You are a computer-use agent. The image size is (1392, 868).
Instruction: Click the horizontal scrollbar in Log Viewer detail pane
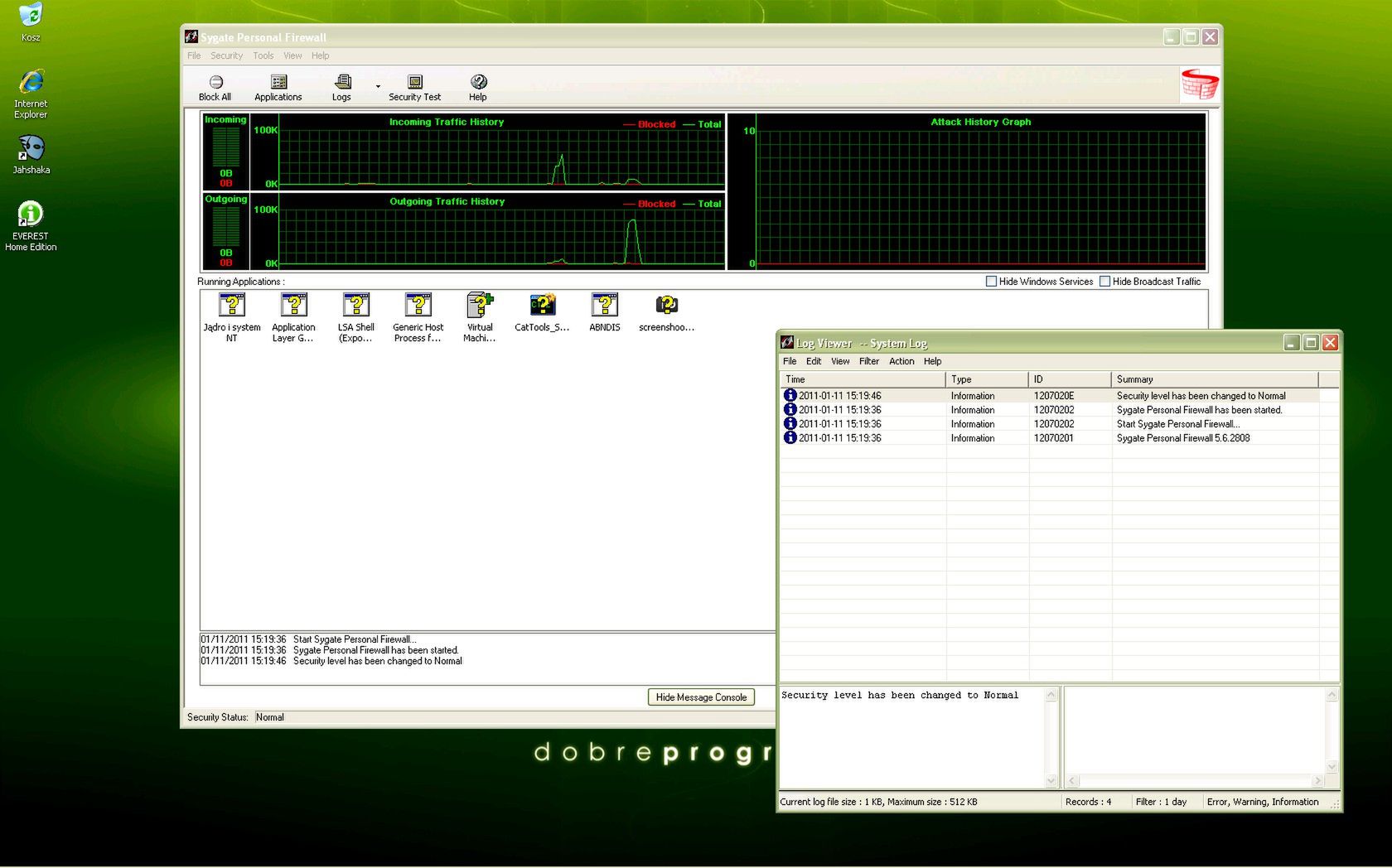click(x=1194, y=780)
